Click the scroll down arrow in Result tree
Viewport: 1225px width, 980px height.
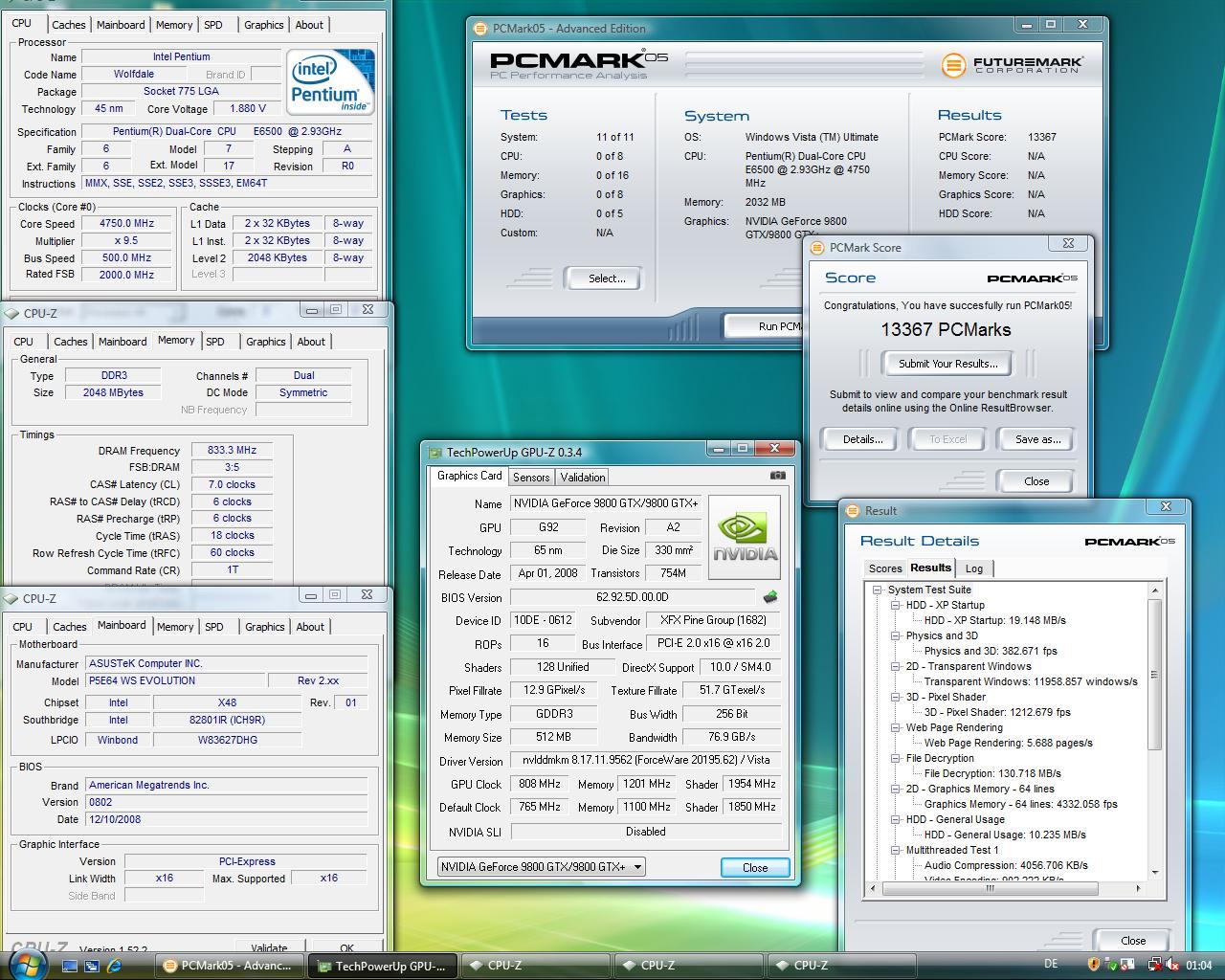pyautogui.click(x=1155, y=872)
